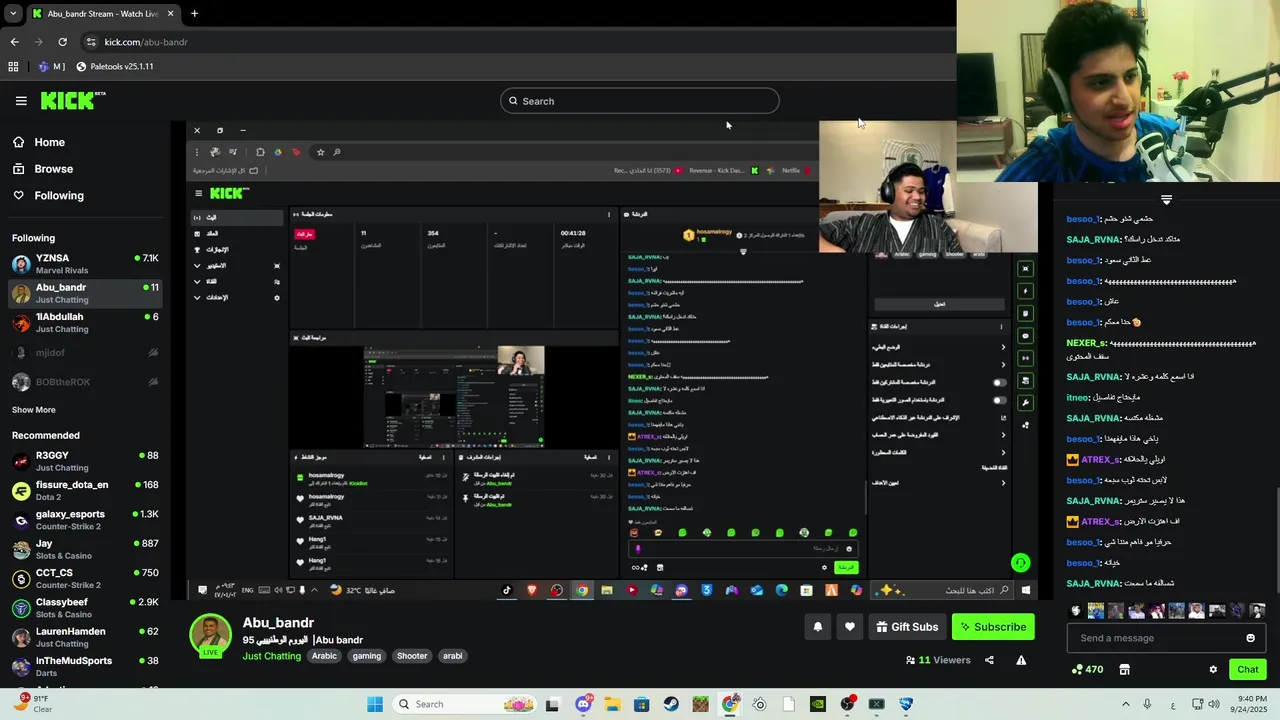Open NVIDIA app from taskbar

tap(818, 704)
